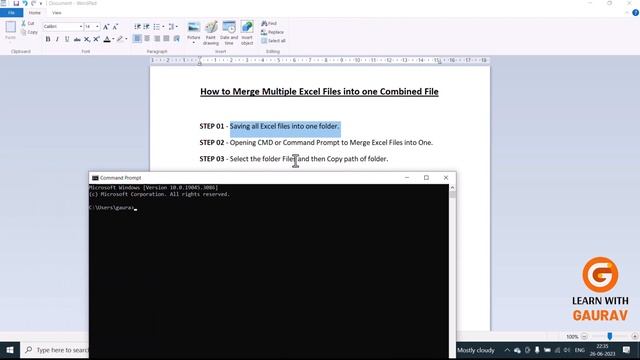Click the taskbar search box

point(55,350)
